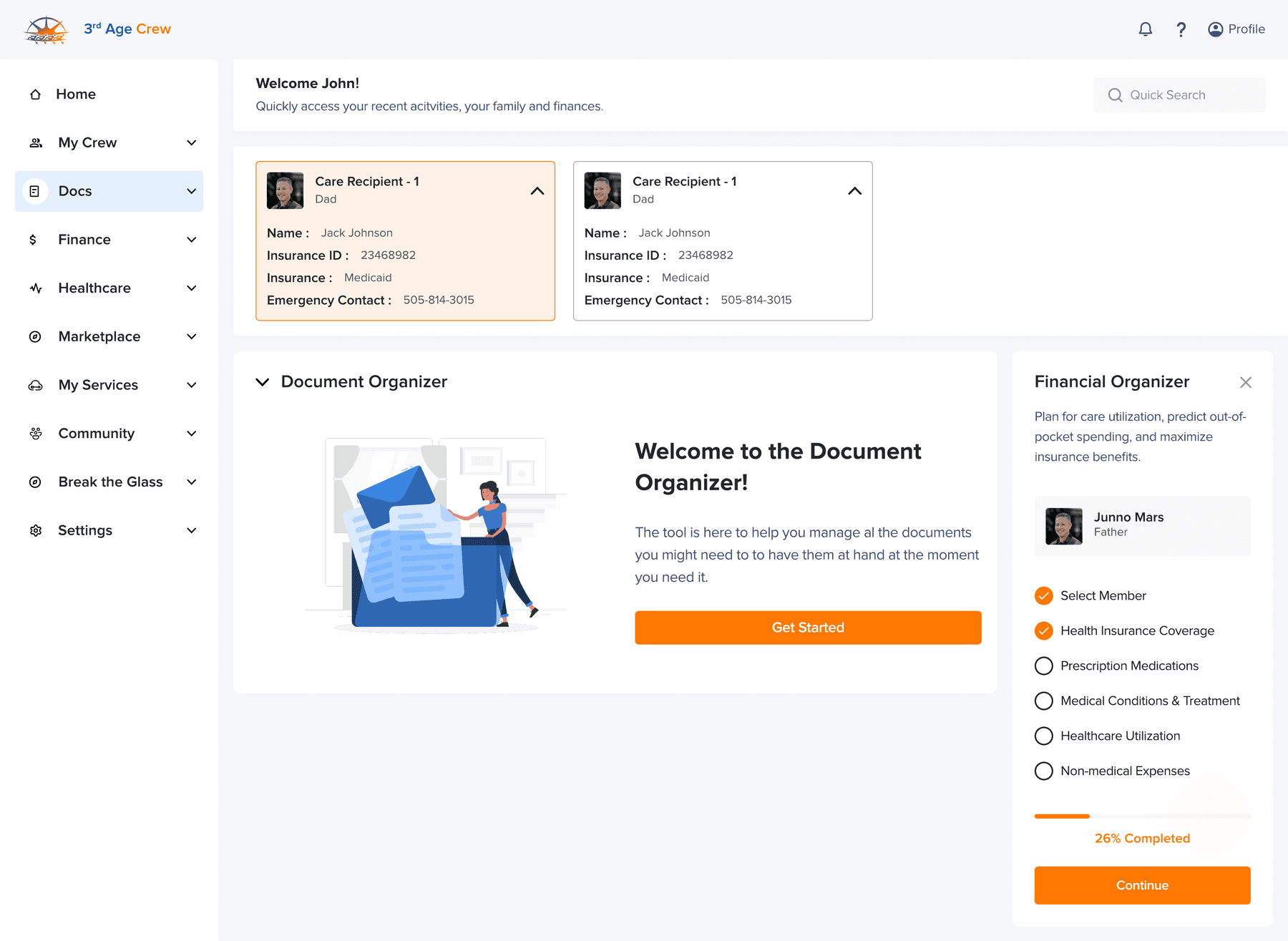Click the My Crew people icon
Screen dimensions: 1288x941
click(36, 142)
